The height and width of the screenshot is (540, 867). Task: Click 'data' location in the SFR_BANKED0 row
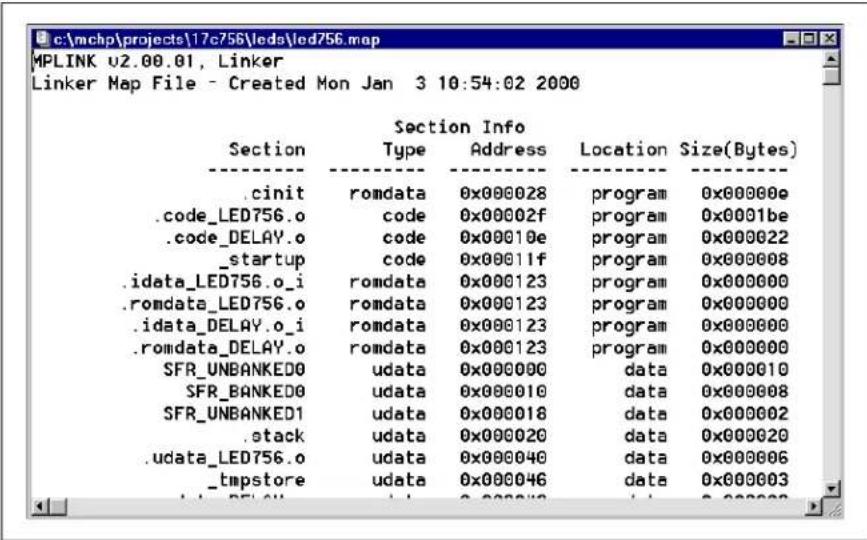[x=645, y=392]
